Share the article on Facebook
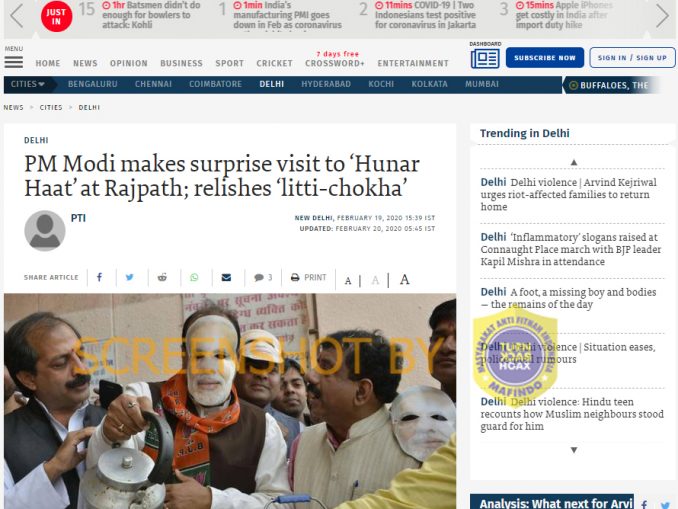This screenshot has width=678, height=509. point(99,277)
